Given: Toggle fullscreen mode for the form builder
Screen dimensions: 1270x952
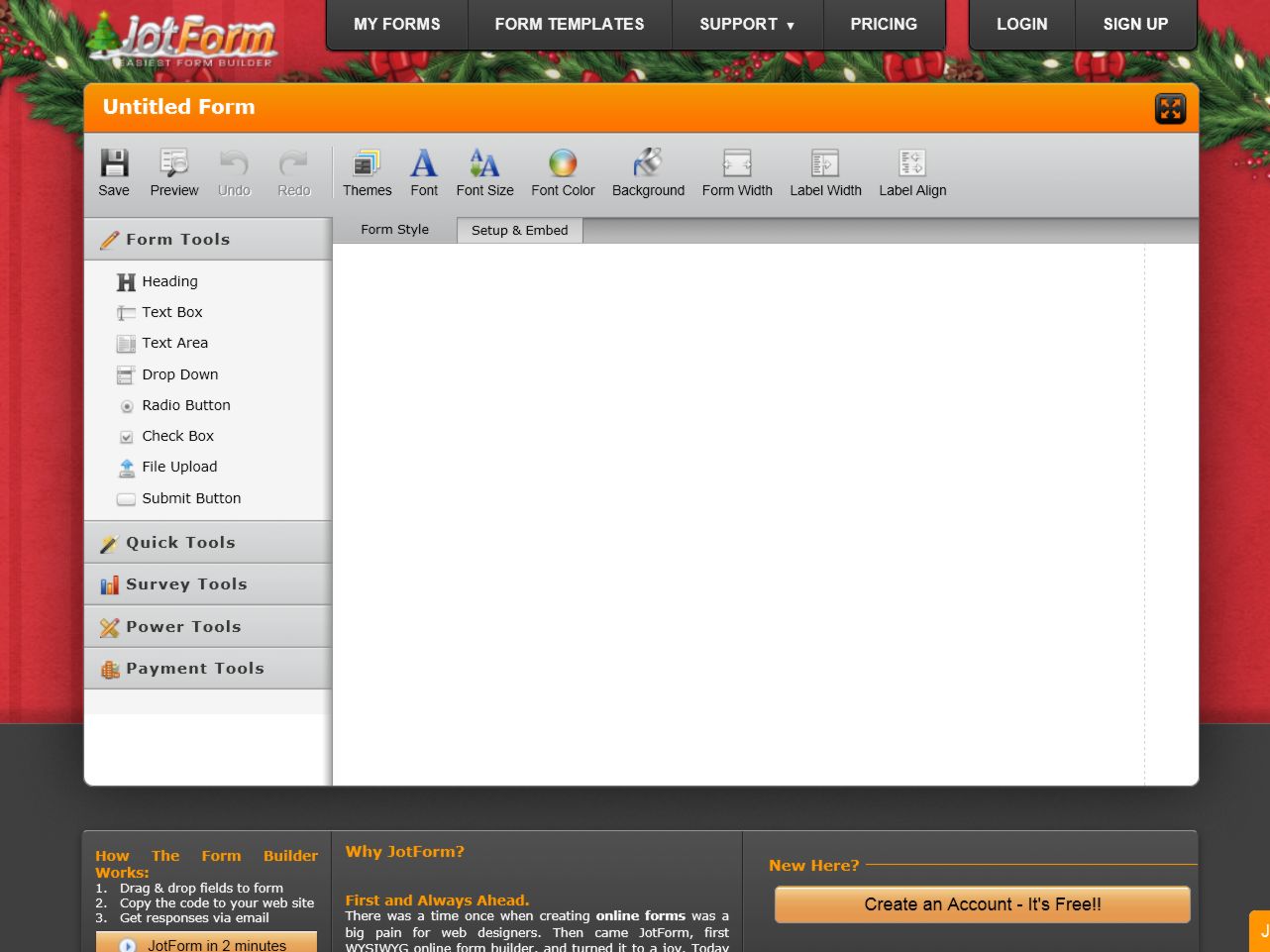Looking at the screenshot, I should tap(1170, 108).
